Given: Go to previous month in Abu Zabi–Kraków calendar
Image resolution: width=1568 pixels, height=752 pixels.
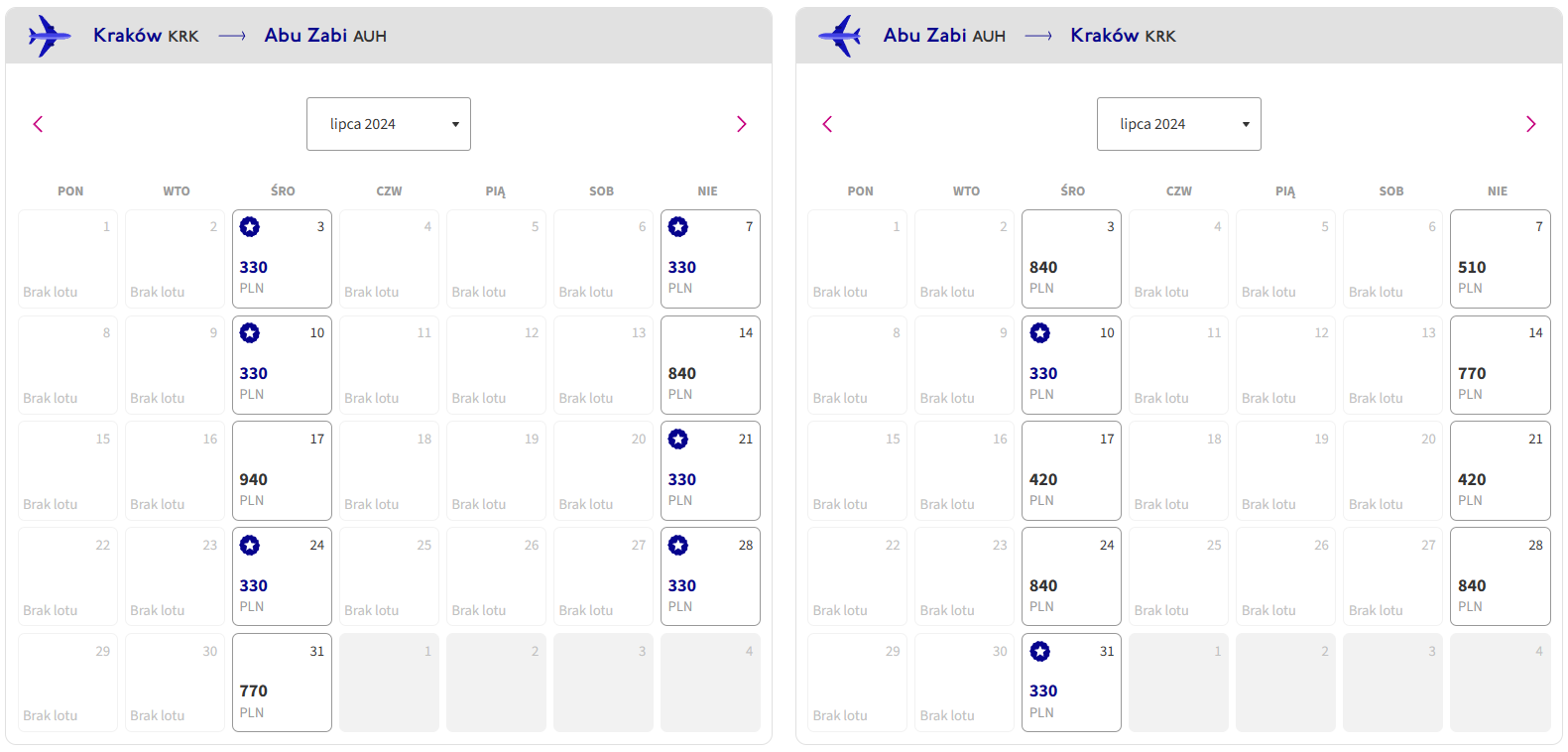Looking at the screenshot, I should point(827,124).
